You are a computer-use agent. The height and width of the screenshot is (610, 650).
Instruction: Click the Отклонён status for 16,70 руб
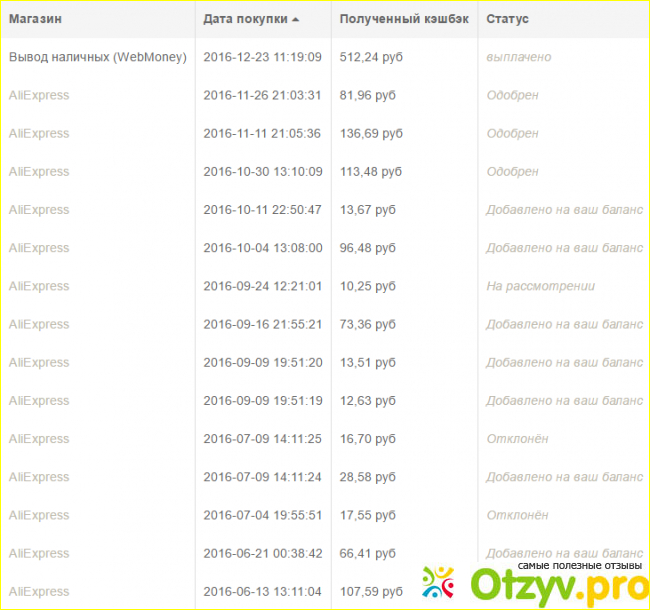[517, 439]
